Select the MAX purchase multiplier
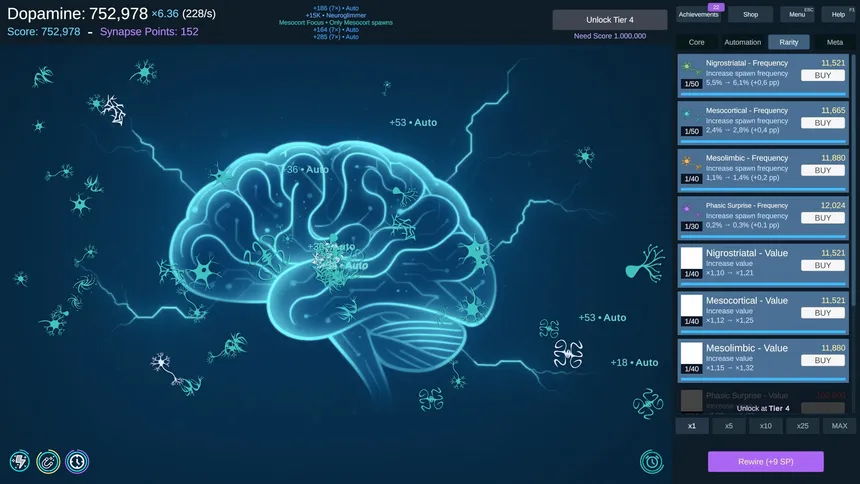The width and height of the screenshot is (860, 484). (x=839, y=426)
